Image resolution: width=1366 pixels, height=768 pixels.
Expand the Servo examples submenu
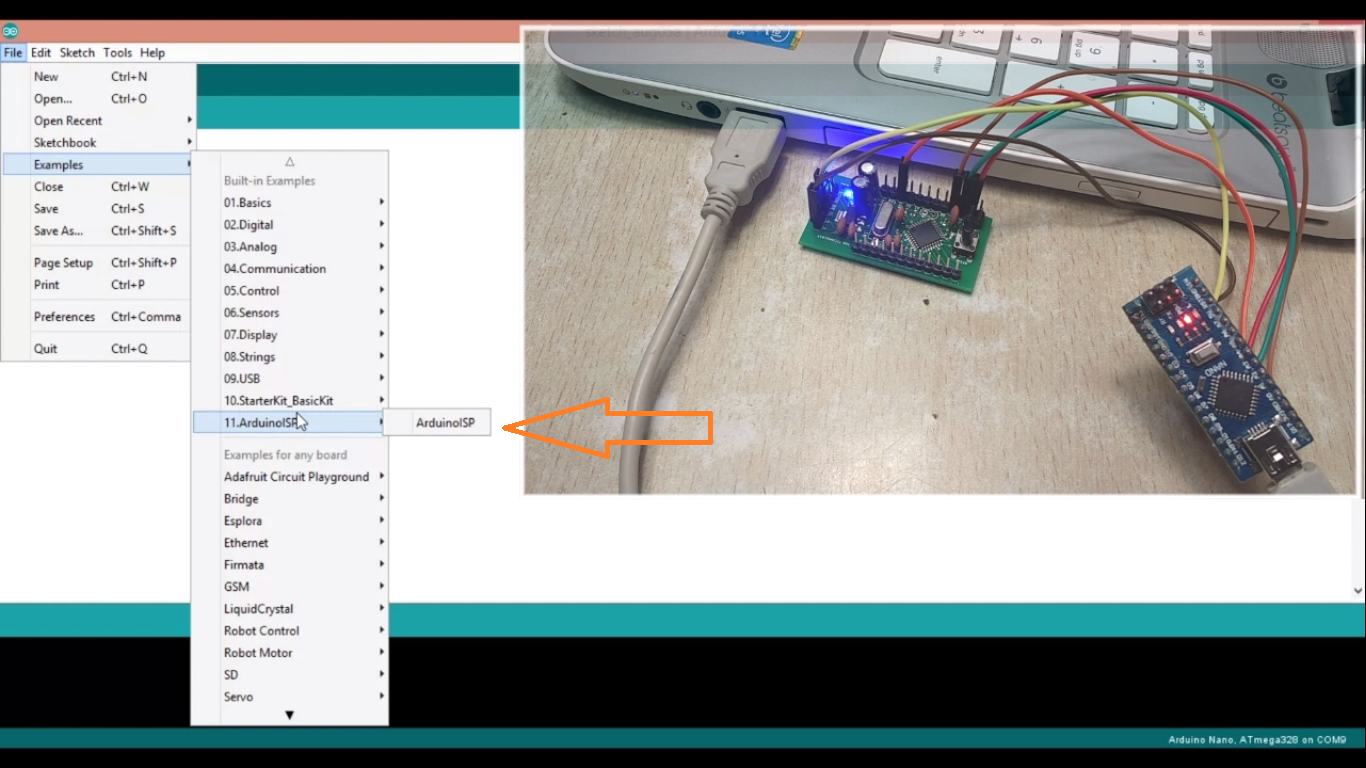pos(238,696)
